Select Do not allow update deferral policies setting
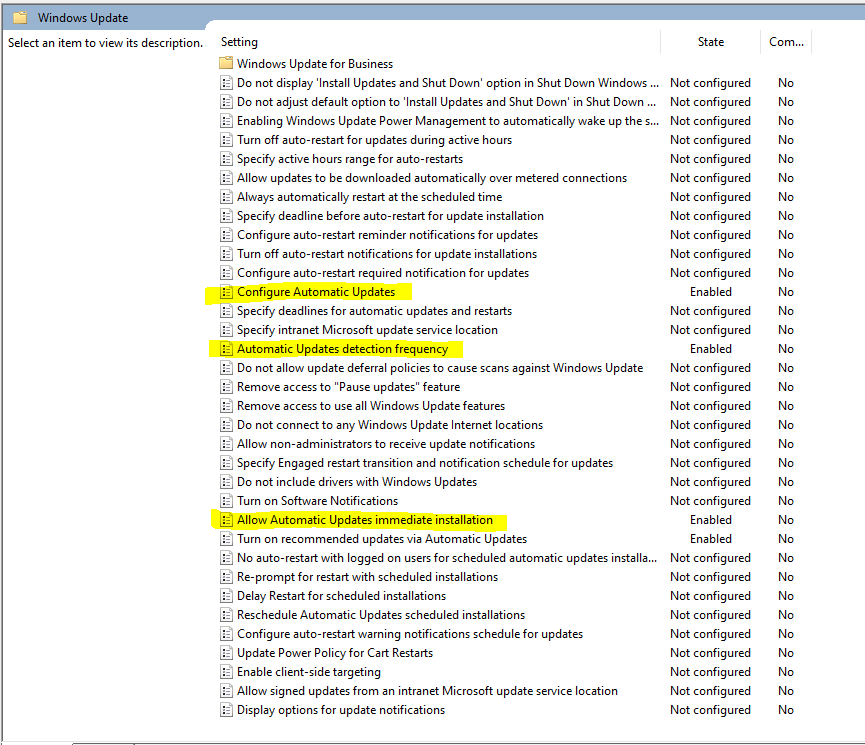The image size is (865, 745). (x=440, y=368)
